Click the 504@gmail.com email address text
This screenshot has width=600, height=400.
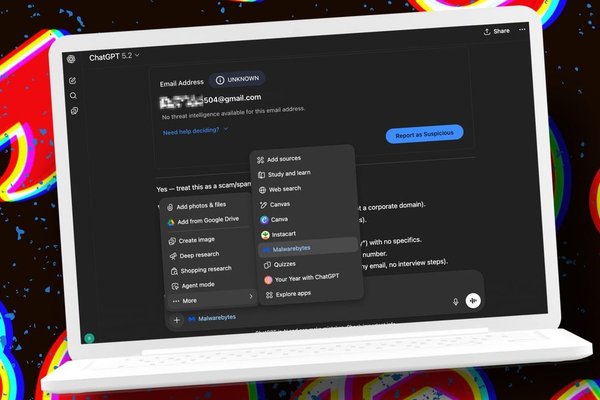click(x=232, y=99)
